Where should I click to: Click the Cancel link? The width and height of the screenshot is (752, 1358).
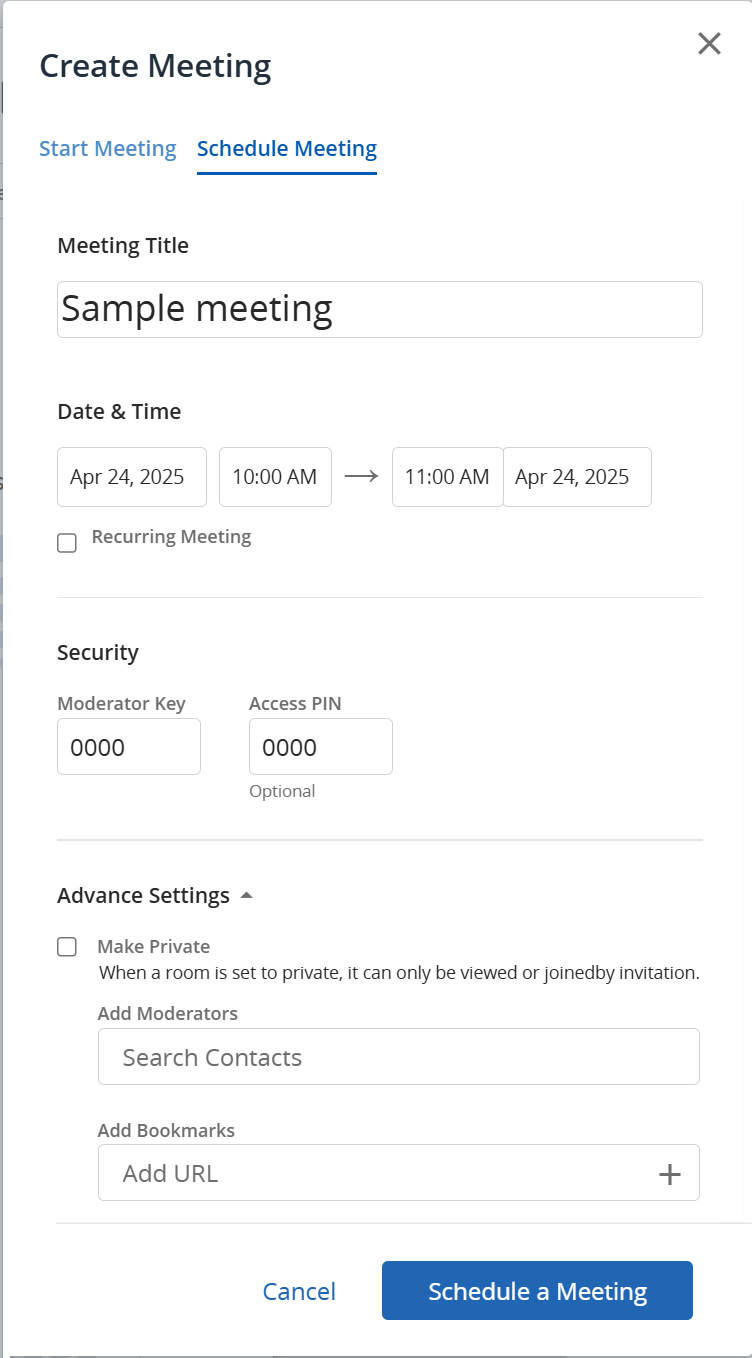click(x=299, y=1291)
